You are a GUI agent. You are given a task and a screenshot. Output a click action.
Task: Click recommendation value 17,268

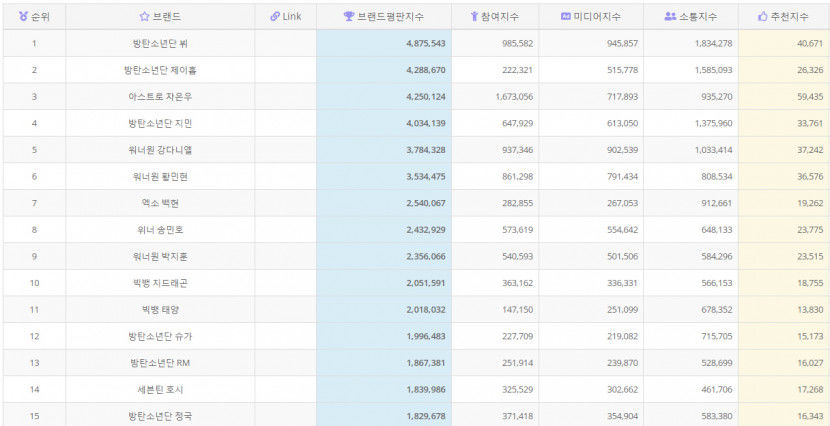point(810,390)
